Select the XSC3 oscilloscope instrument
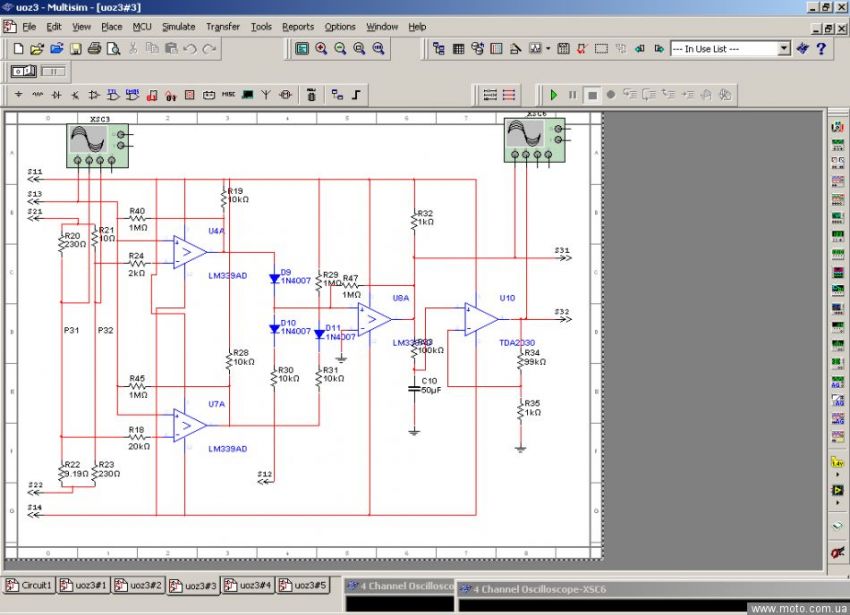 [x=98, y=145]
